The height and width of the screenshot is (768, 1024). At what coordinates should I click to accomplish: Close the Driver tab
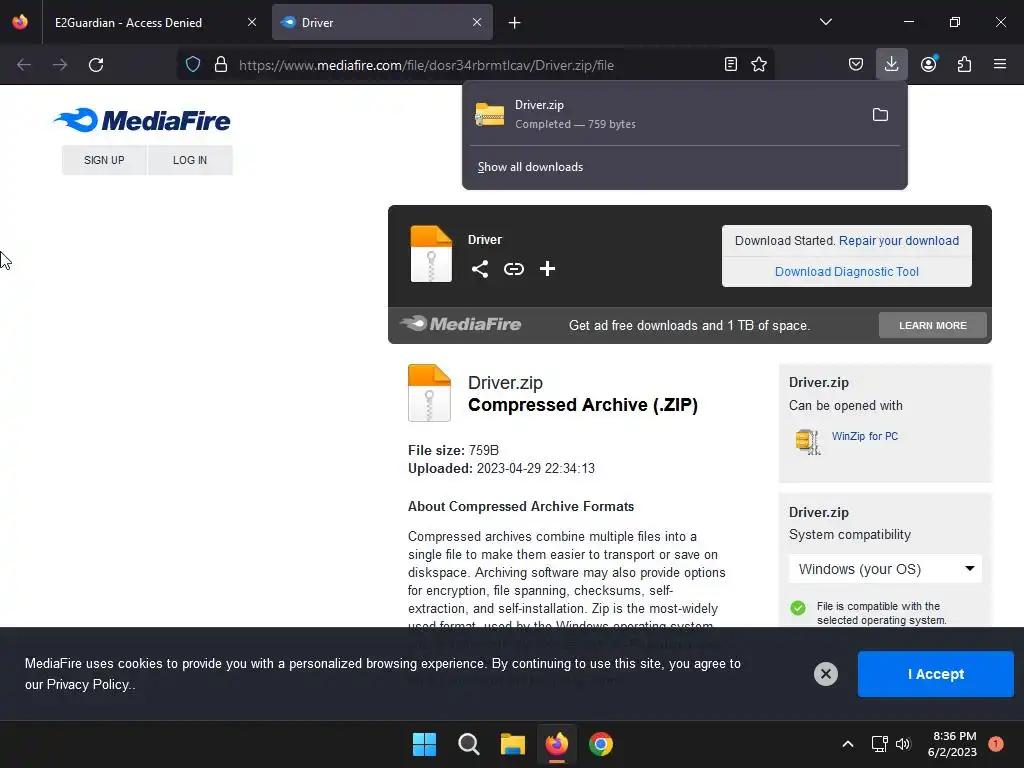click(477, 22)
